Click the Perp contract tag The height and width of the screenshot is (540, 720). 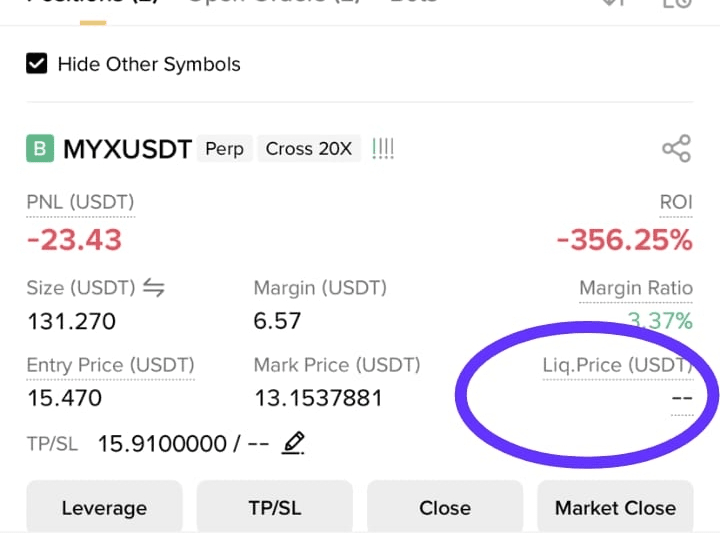(x=225, y=148)
